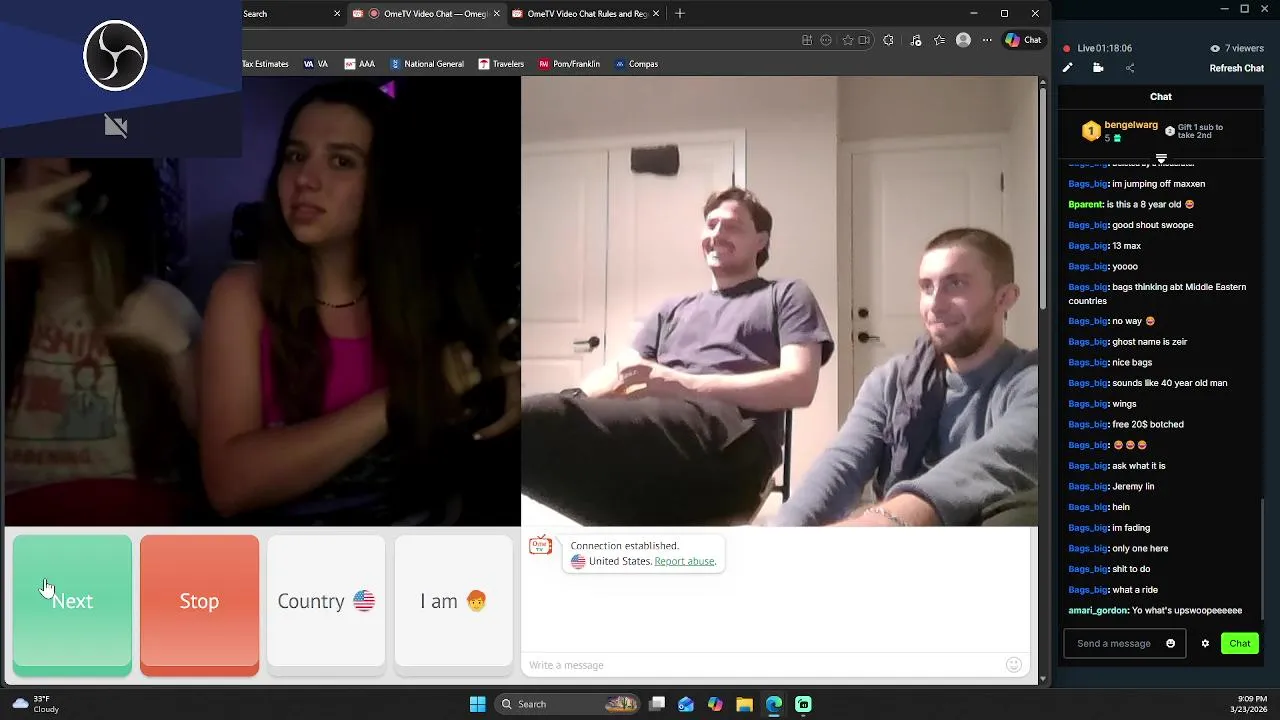Open stream chat settings gear
The height and width of the screenshot is (720, 1280).
point(1205,643)
